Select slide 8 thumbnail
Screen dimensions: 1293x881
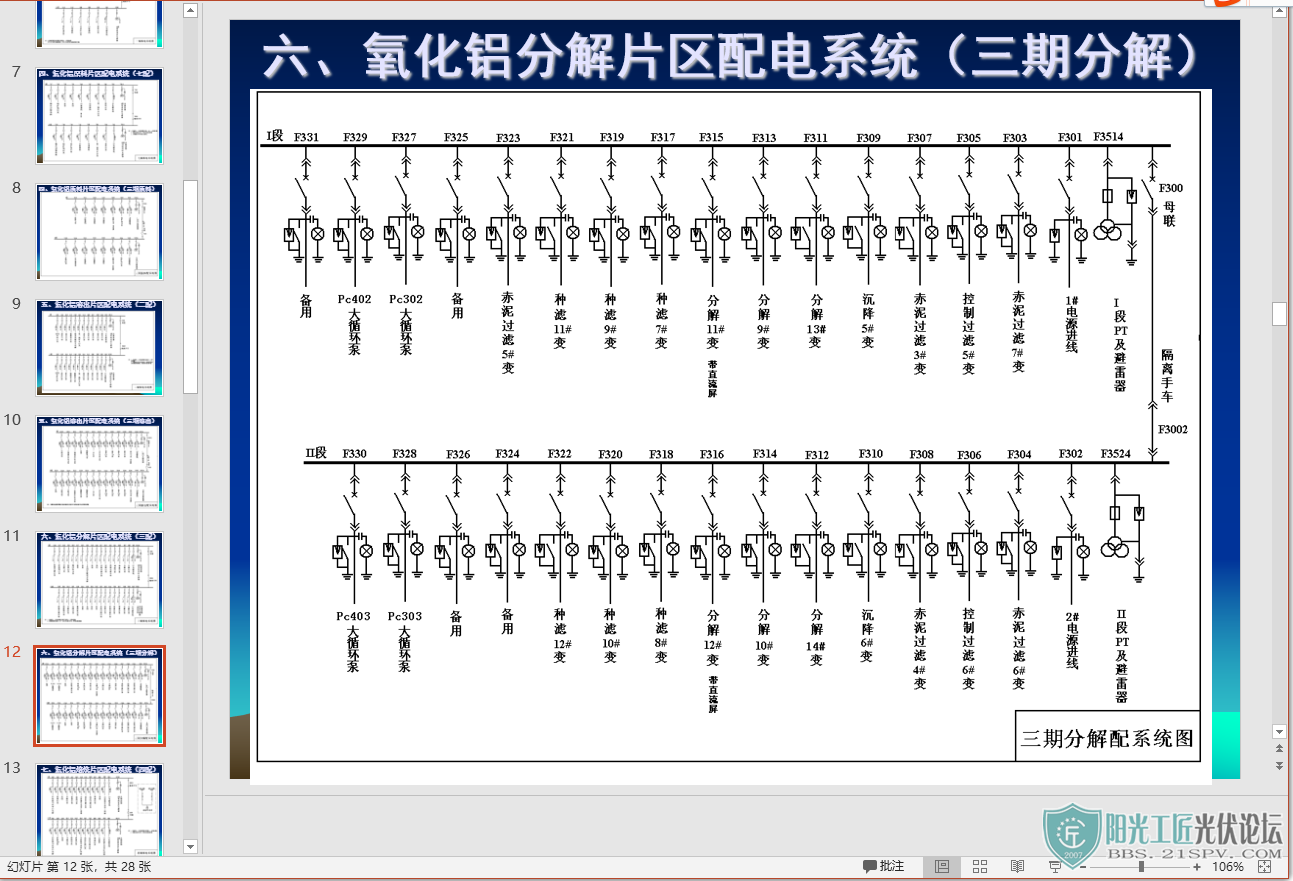[100, 232]
